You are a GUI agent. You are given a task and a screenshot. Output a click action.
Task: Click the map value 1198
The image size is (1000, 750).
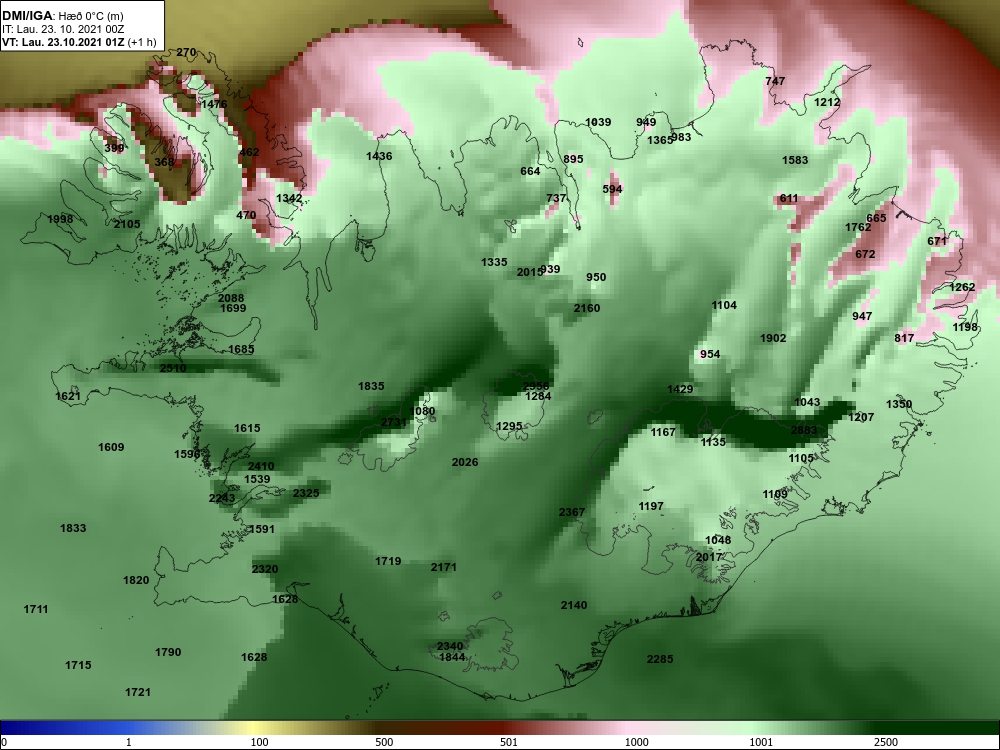point(965,327)
